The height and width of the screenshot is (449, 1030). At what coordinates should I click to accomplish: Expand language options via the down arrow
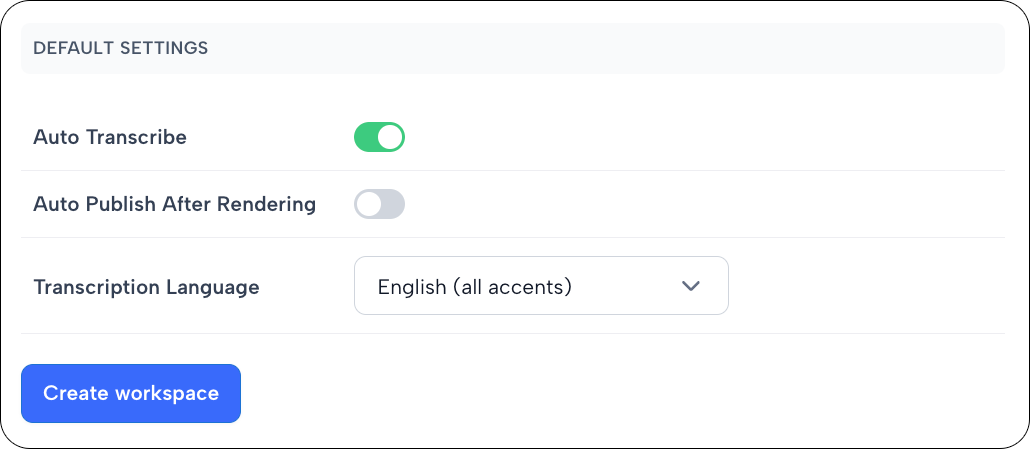coord(690,286)
